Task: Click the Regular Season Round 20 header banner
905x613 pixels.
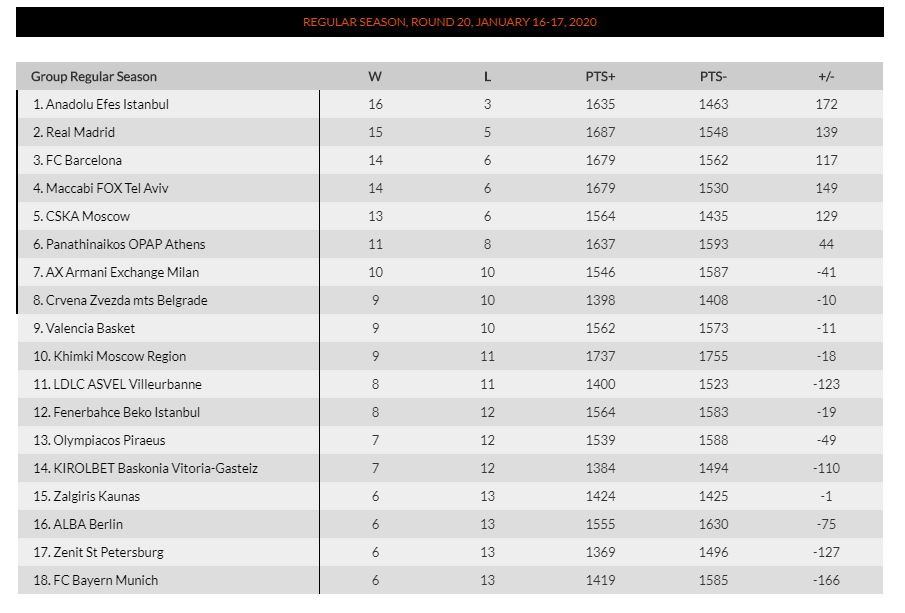Action: (450, 22)
